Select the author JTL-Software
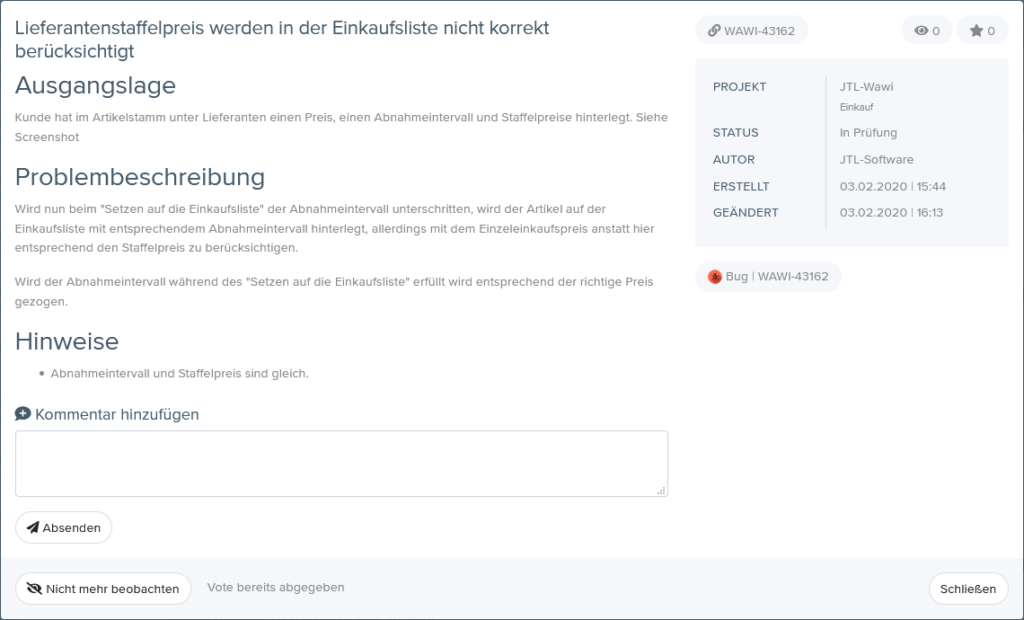Image resolution: width=1024 pixels, height=620 pixels. click(878, 159)
